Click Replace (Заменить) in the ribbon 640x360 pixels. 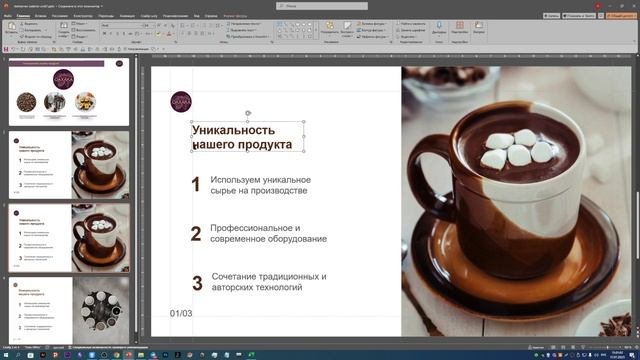point(411,30)
